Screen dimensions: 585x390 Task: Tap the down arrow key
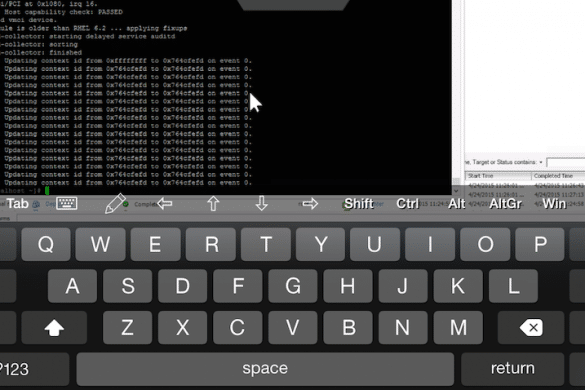262,204
